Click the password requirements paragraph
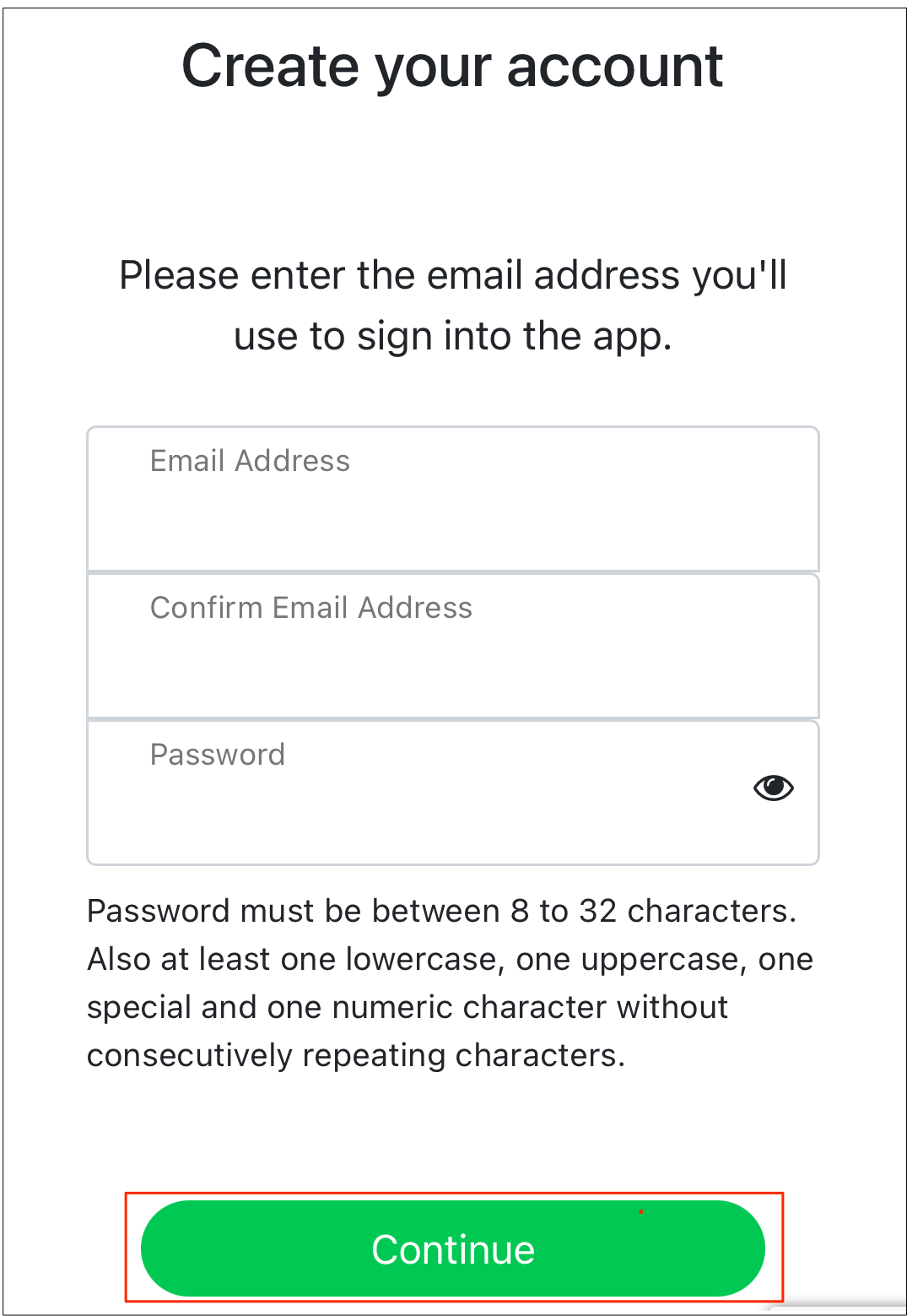Viewport: 907px width, 1316px height. click(450, 983)
